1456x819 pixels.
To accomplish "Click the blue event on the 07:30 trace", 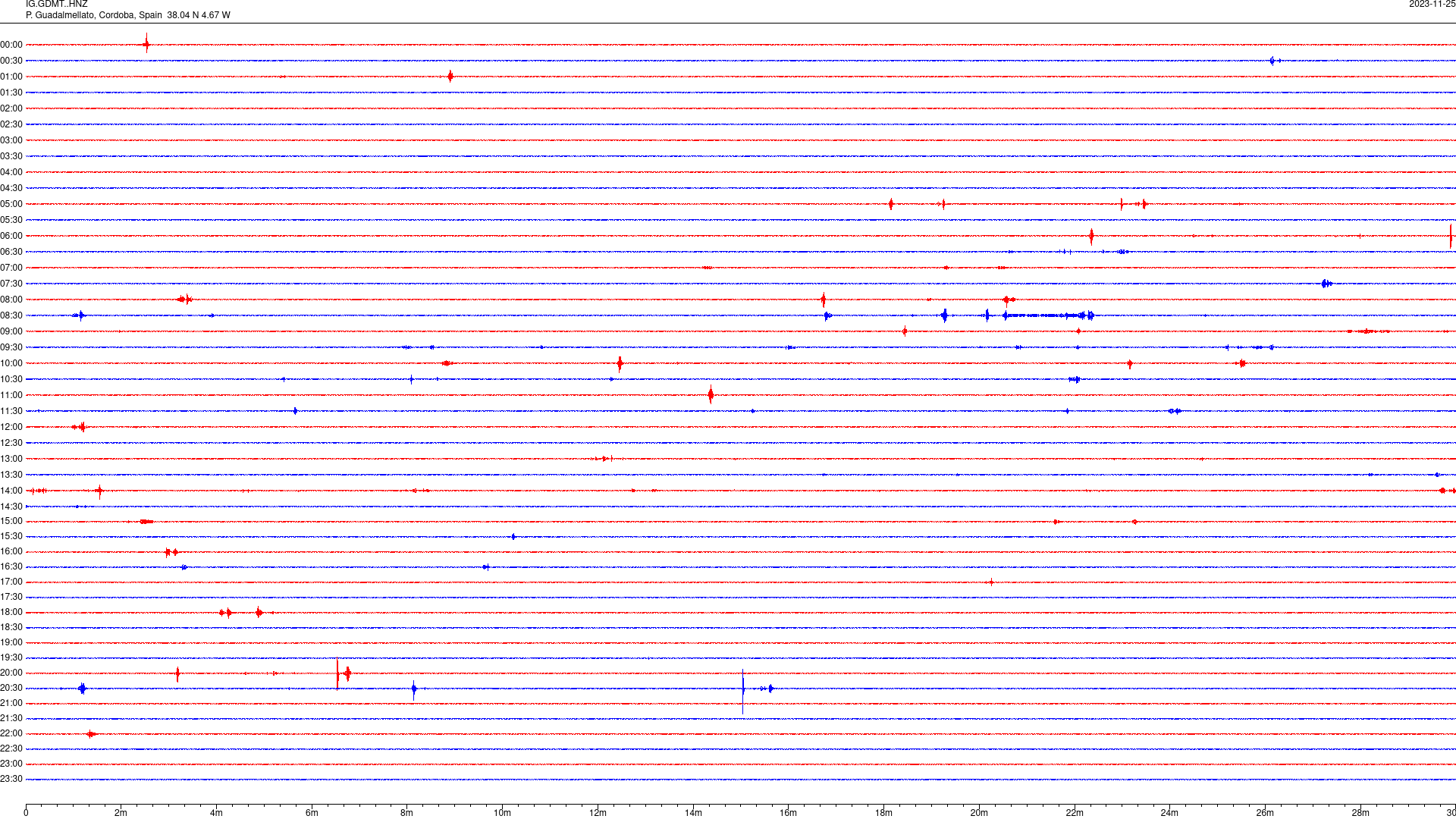I will point(1326,284).
